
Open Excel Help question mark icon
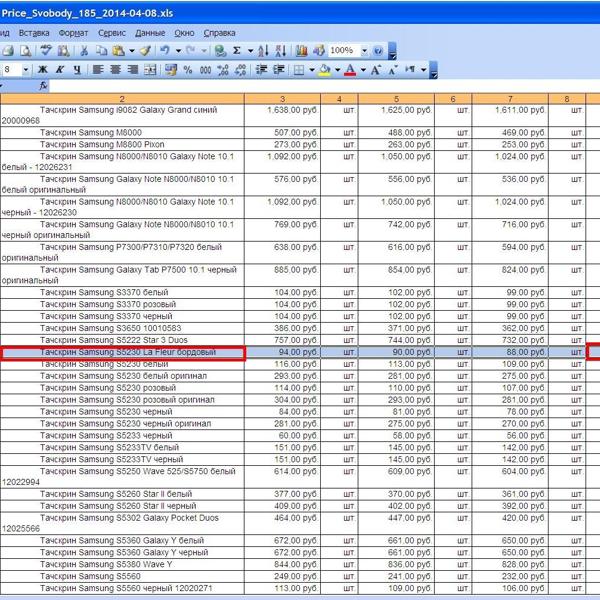pyautogui.click(x=378, y=51)
